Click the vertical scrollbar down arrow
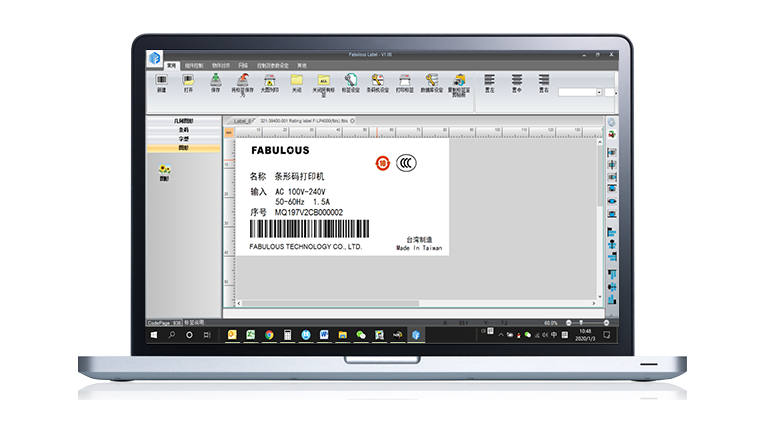The image size is (765, 430). click(600, 296)
